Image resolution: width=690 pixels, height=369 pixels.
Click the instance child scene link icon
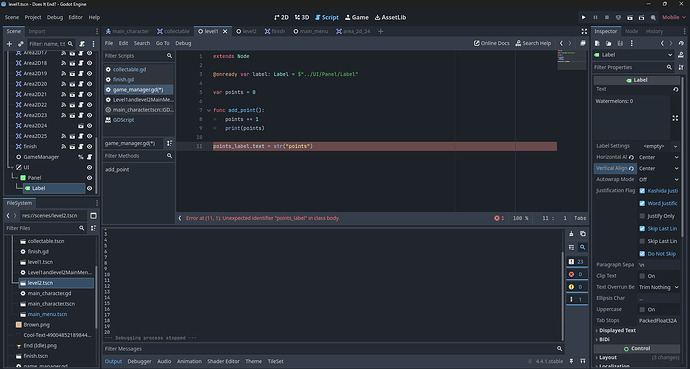pos(20,44)
